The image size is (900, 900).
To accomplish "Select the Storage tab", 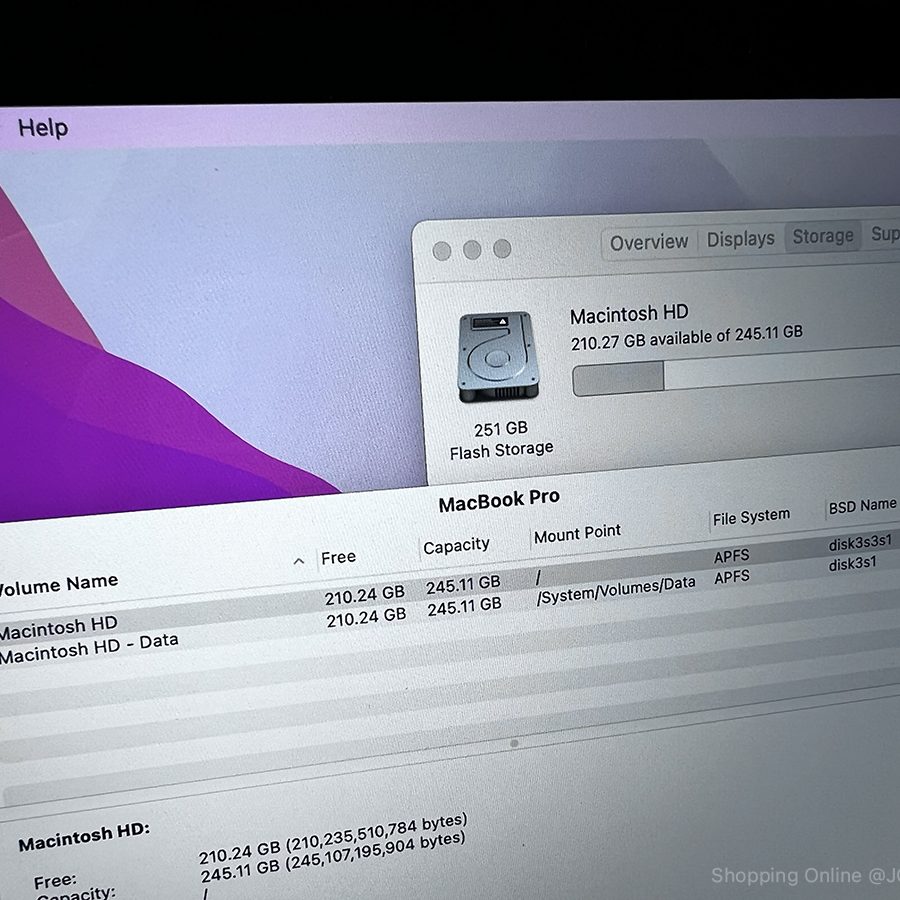I will 823,236.
